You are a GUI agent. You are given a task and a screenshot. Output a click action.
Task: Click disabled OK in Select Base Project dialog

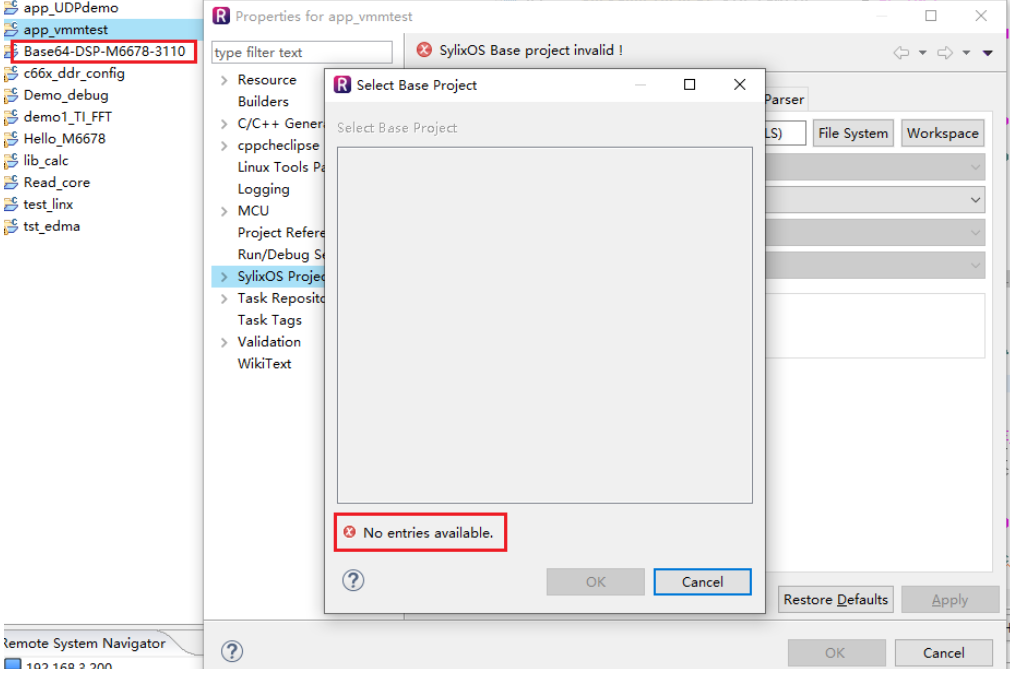click(595, 582)
